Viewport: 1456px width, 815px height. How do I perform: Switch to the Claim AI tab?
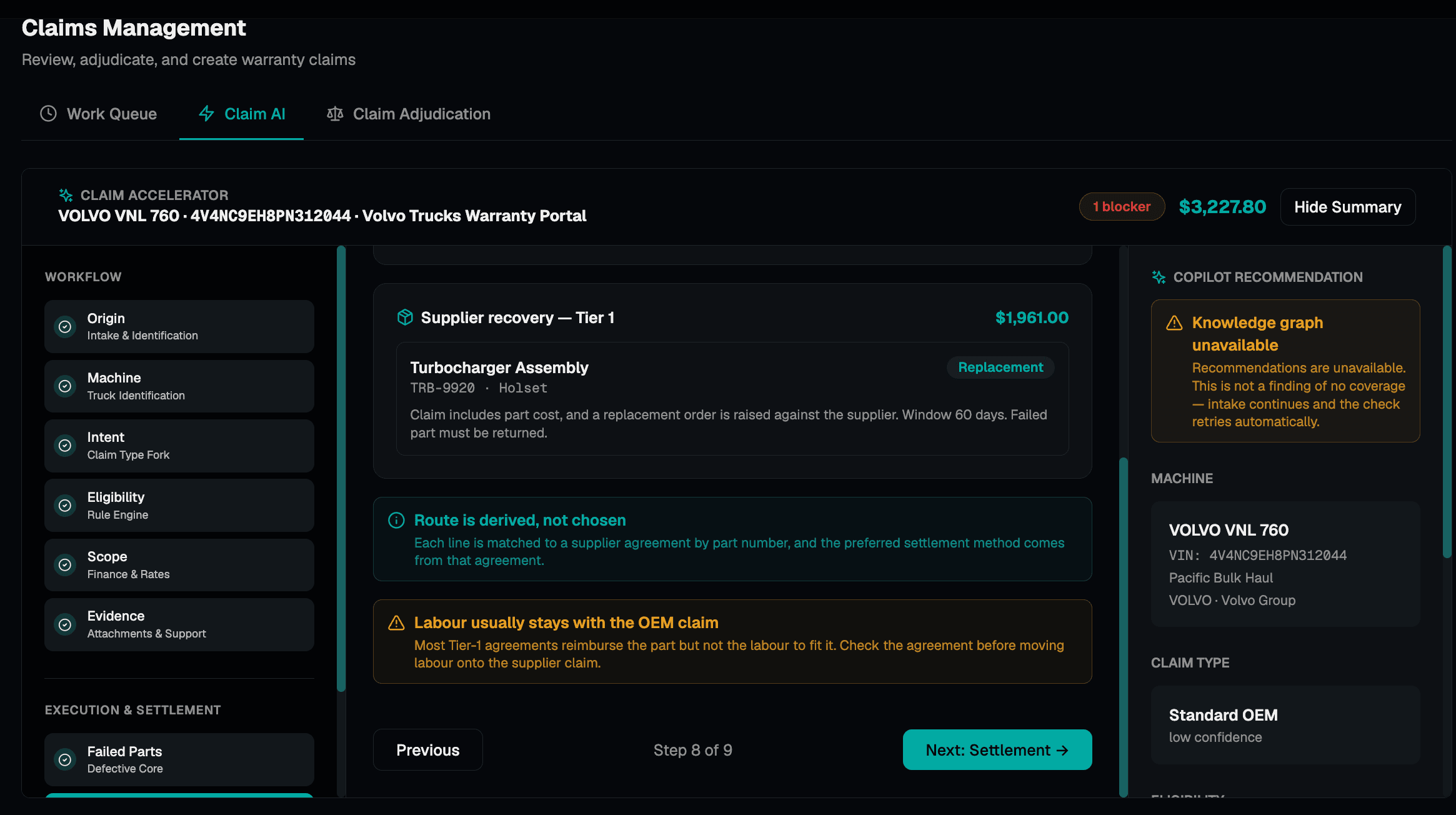pos(242,114)
